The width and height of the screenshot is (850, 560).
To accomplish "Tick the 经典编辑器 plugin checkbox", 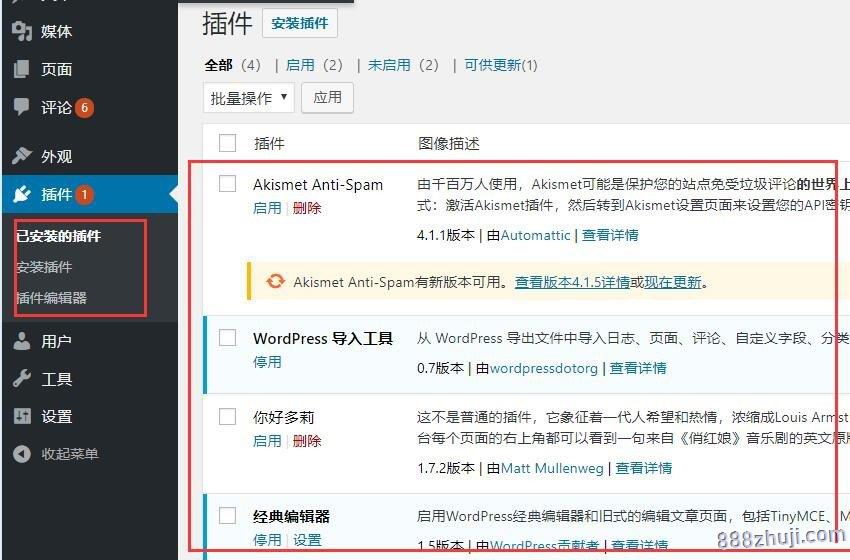I will (x=228, y=515).
